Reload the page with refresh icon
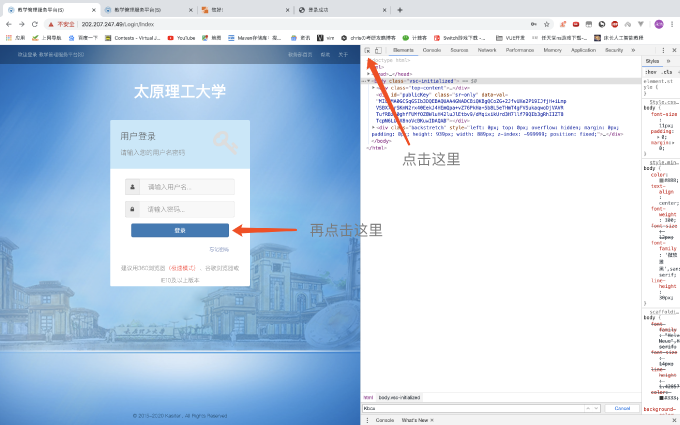Image resolution: width=680 pixels, height=425 pixels. 35,24
